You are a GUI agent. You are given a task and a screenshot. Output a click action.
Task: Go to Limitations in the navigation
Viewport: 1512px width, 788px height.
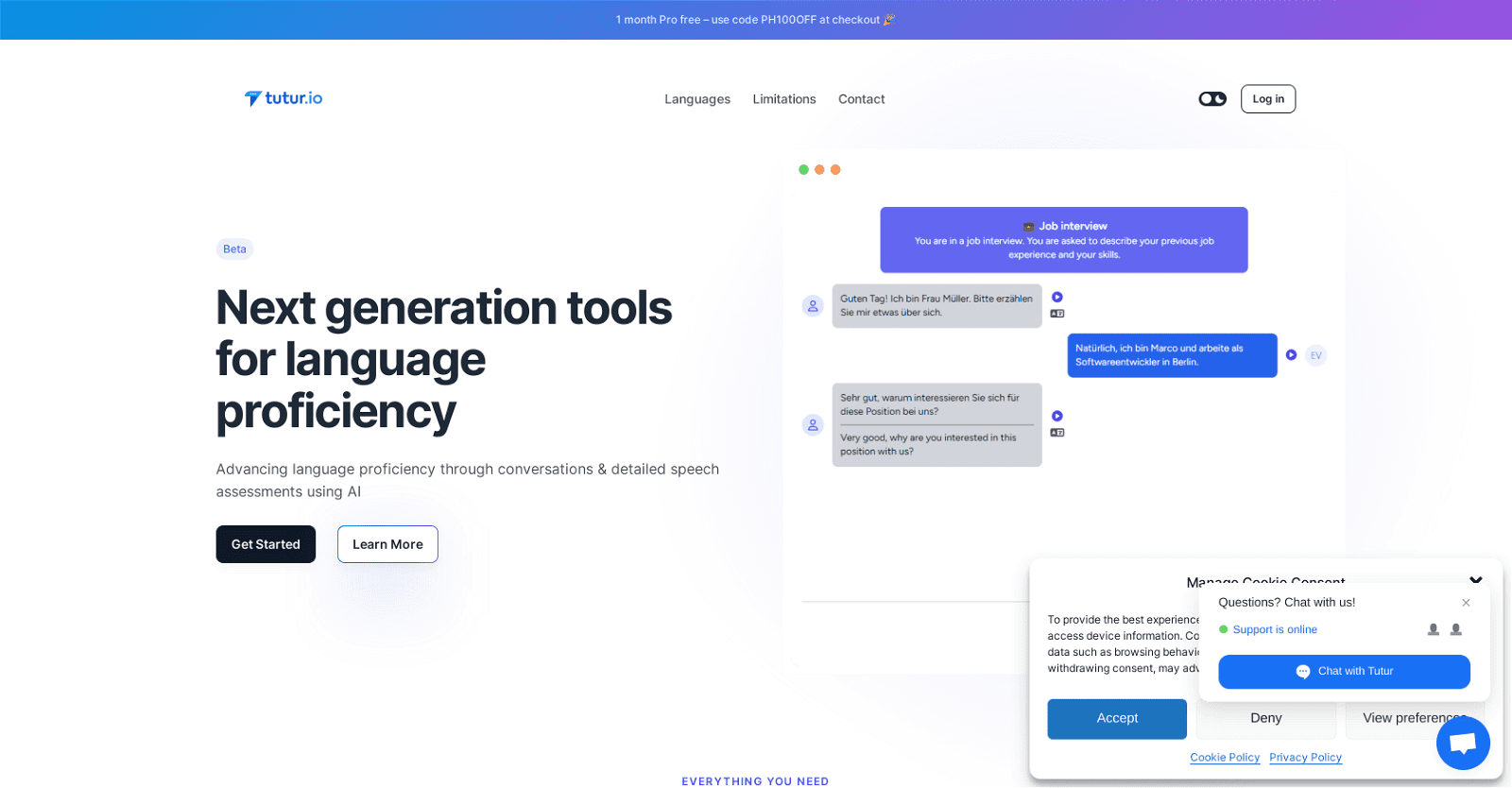pos(783,99)
